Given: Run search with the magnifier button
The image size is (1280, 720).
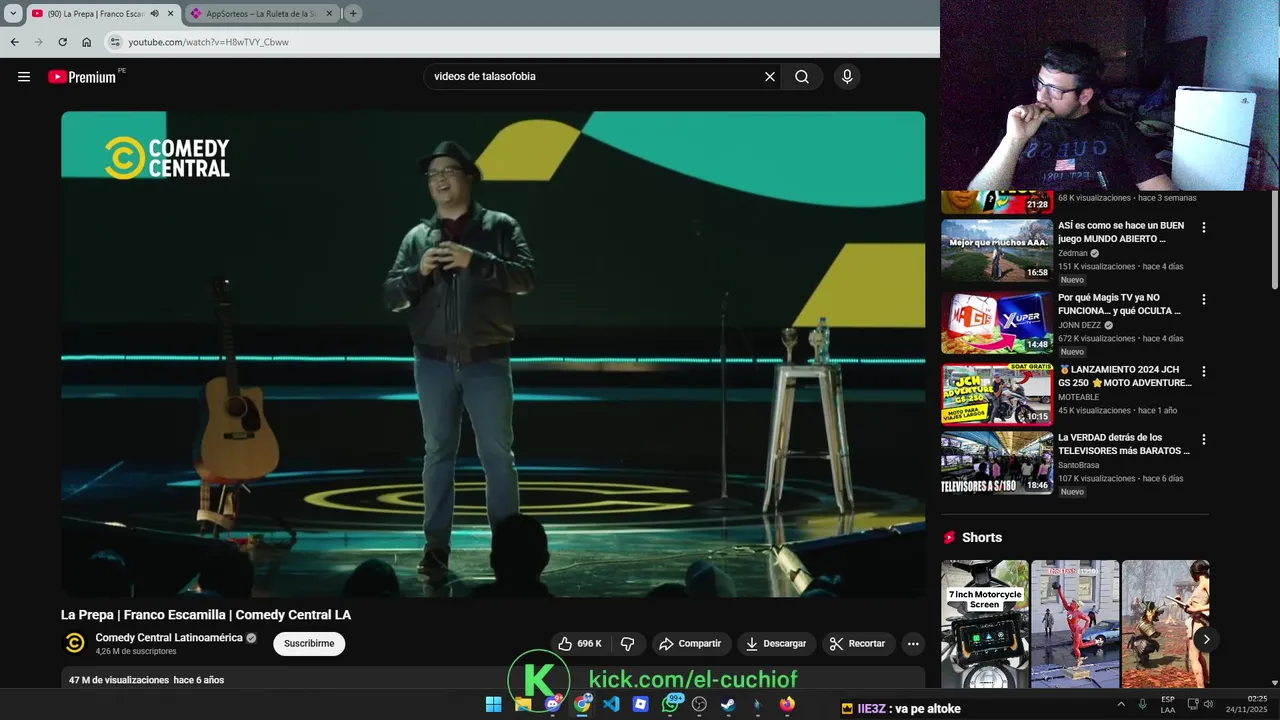Looking at the screenshot, I should [x=802, y=77].
